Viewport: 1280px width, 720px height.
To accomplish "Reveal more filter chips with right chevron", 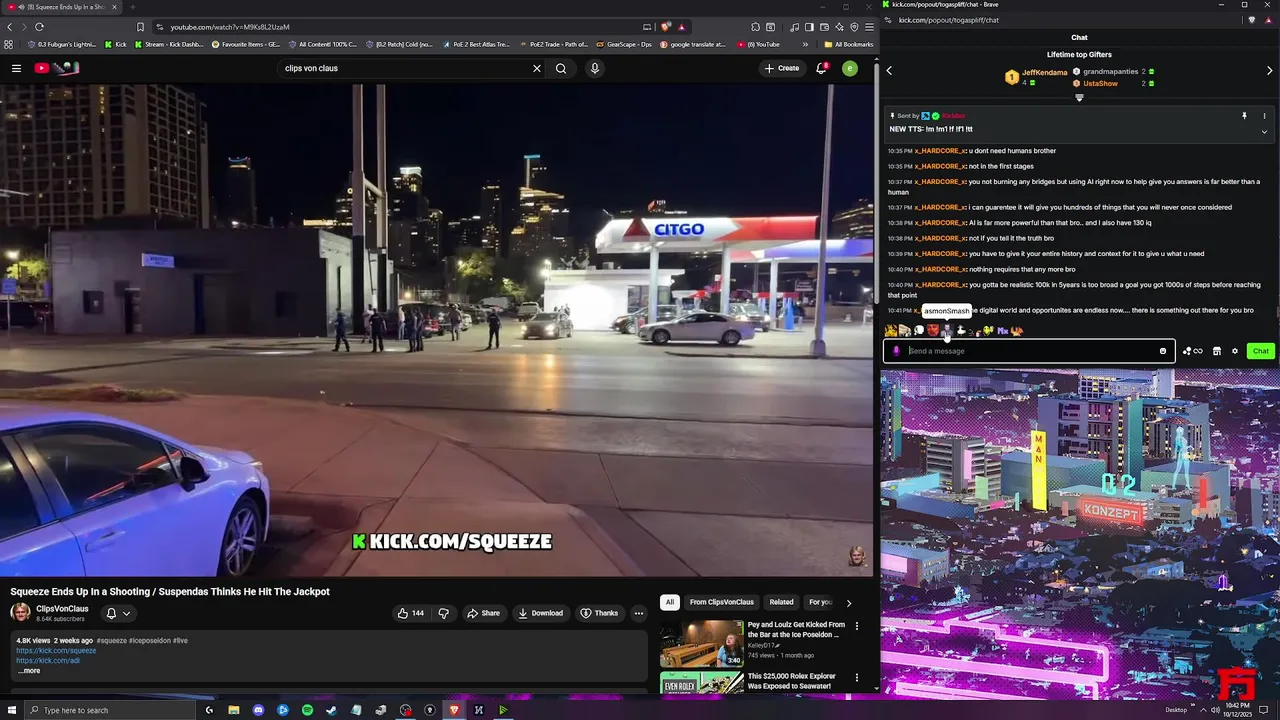I will (849, 603).
